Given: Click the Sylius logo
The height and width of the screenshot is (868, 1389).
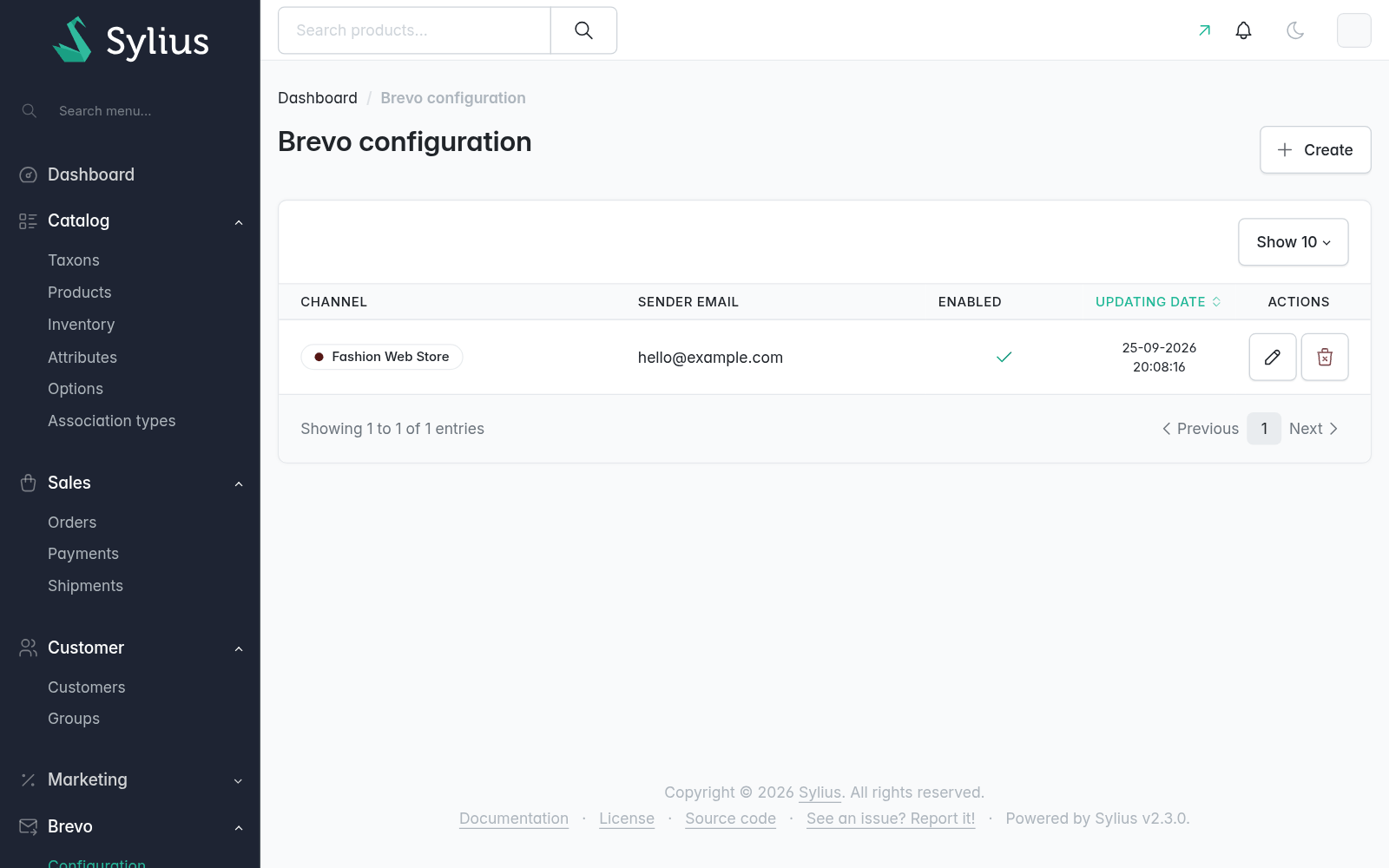Looking at the screenshot, I should 130,40.
